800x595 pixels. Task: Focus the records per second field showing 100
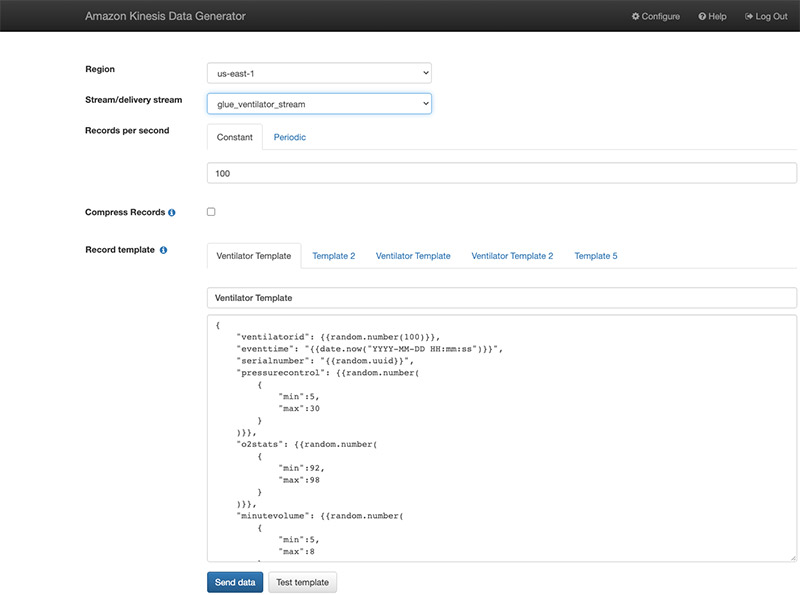pos(502,173)
